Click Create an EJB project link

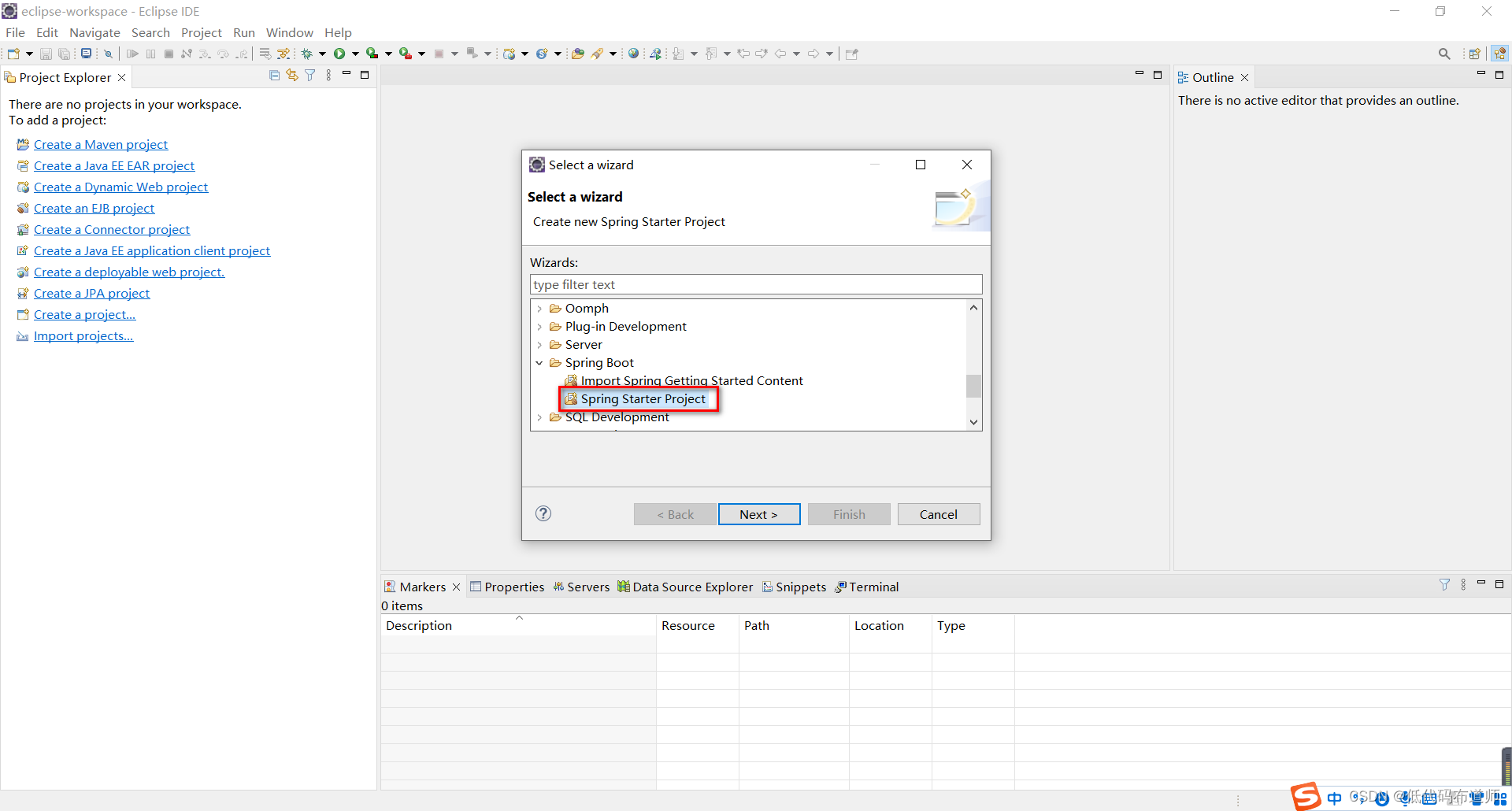(94, 208)
